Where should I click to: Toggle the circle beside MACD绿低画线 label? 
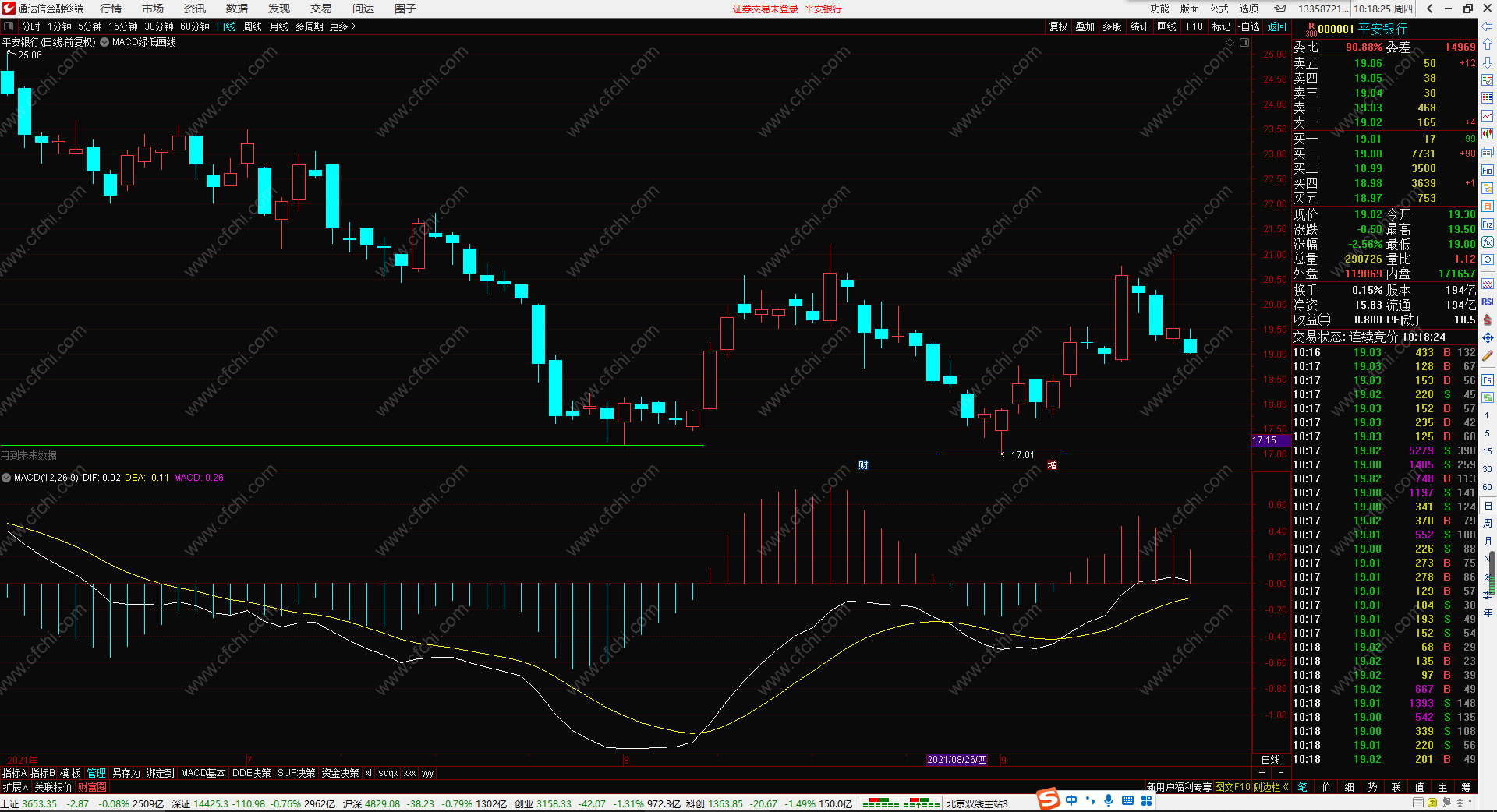(x=104, y=42)
